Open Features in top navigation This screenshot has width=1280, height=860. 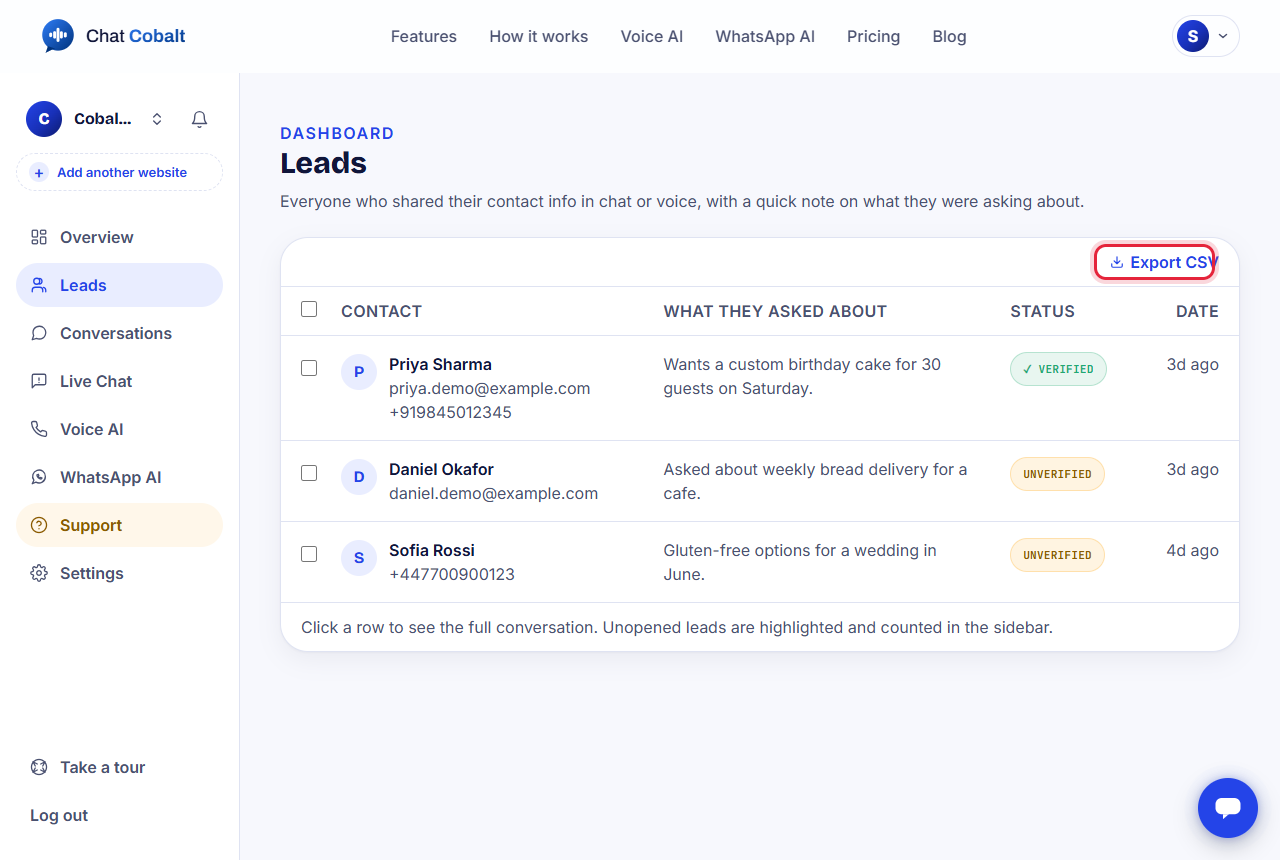[424, 36]
